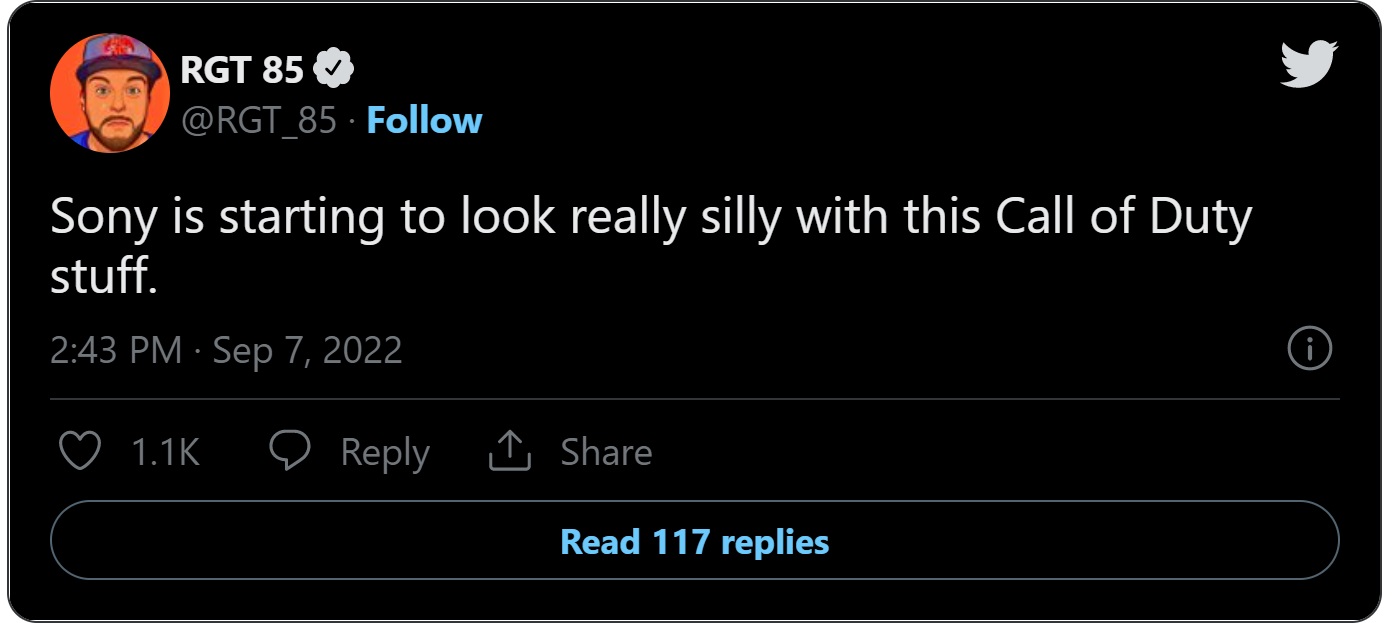
Task: Click the Reply text label
Action: tap(385, 452)
